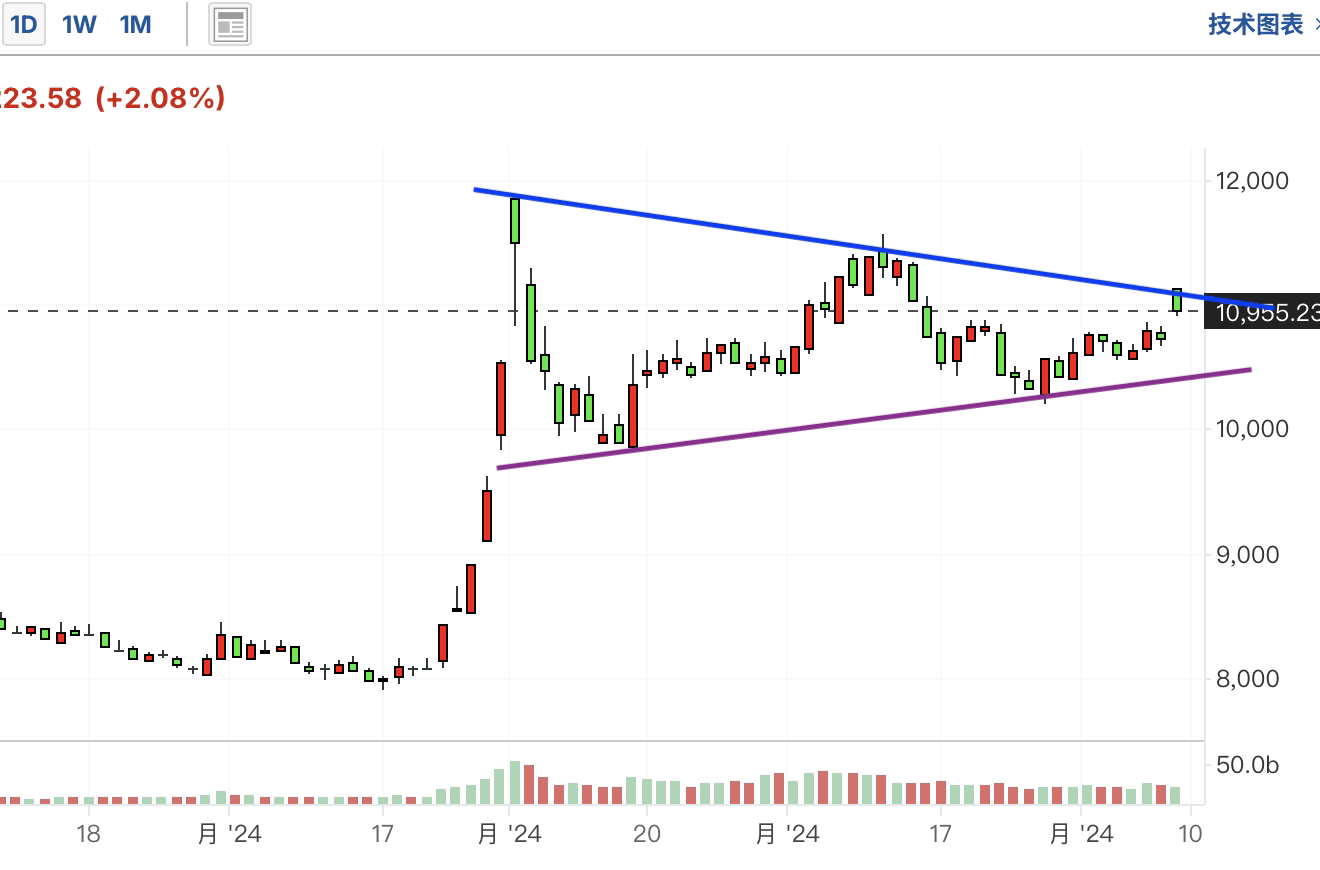Screen dimensions: 1320x870
Task: Click the date label 10 on time axis
Action: 1190,833
